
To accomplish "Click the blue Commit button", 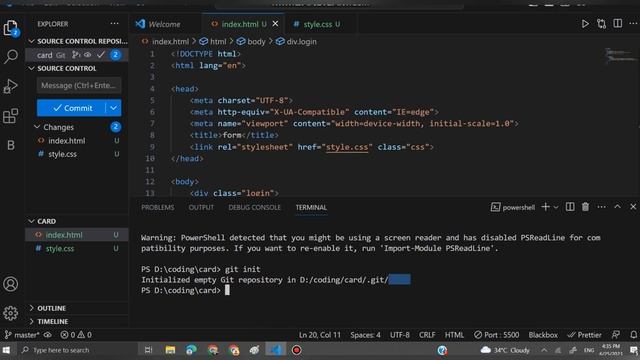I will (71, 108).
